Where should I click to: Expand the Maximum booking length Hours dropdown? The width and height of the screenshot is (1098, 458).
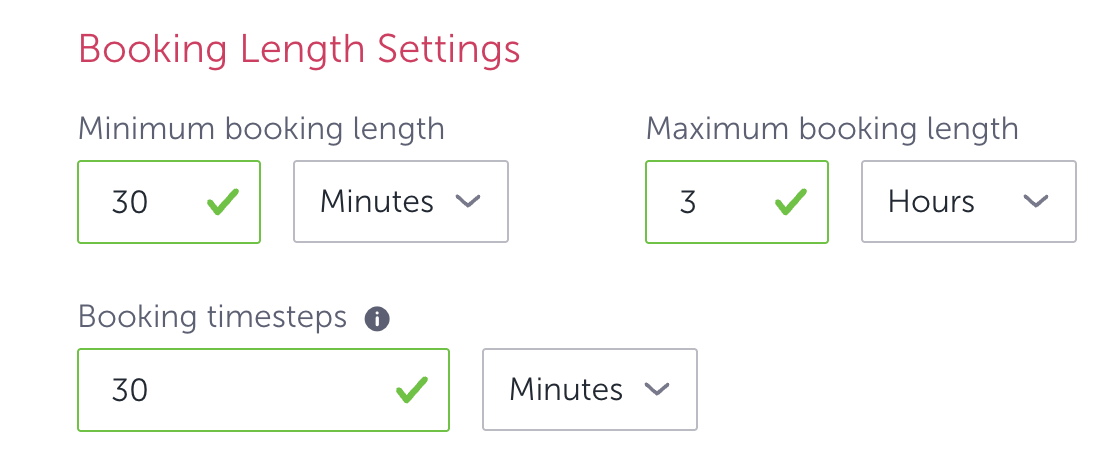(968, 202)
